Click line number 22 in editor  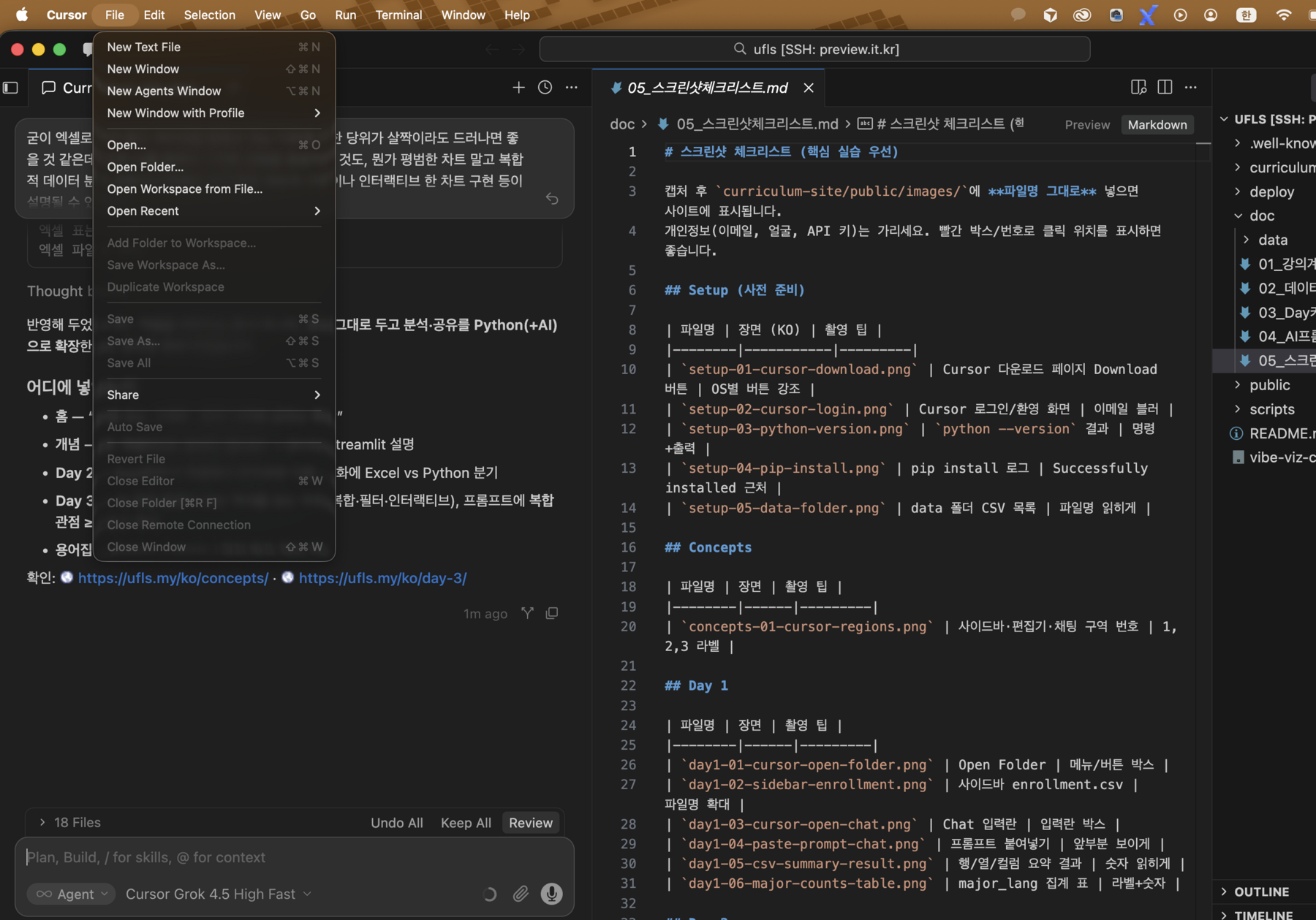click(628, 685)
